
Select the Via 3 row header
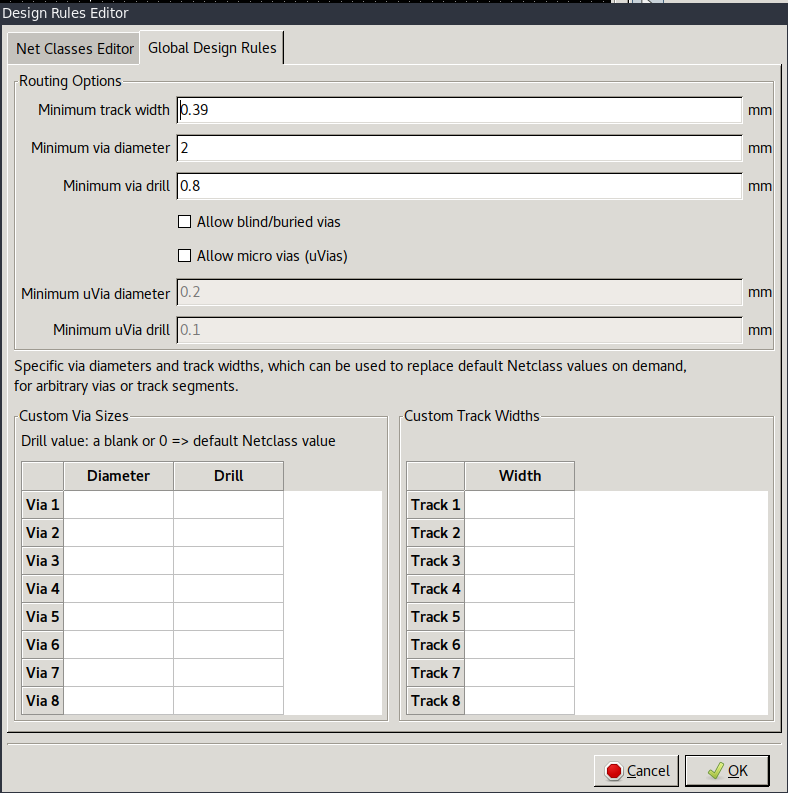tap(42, 560)
